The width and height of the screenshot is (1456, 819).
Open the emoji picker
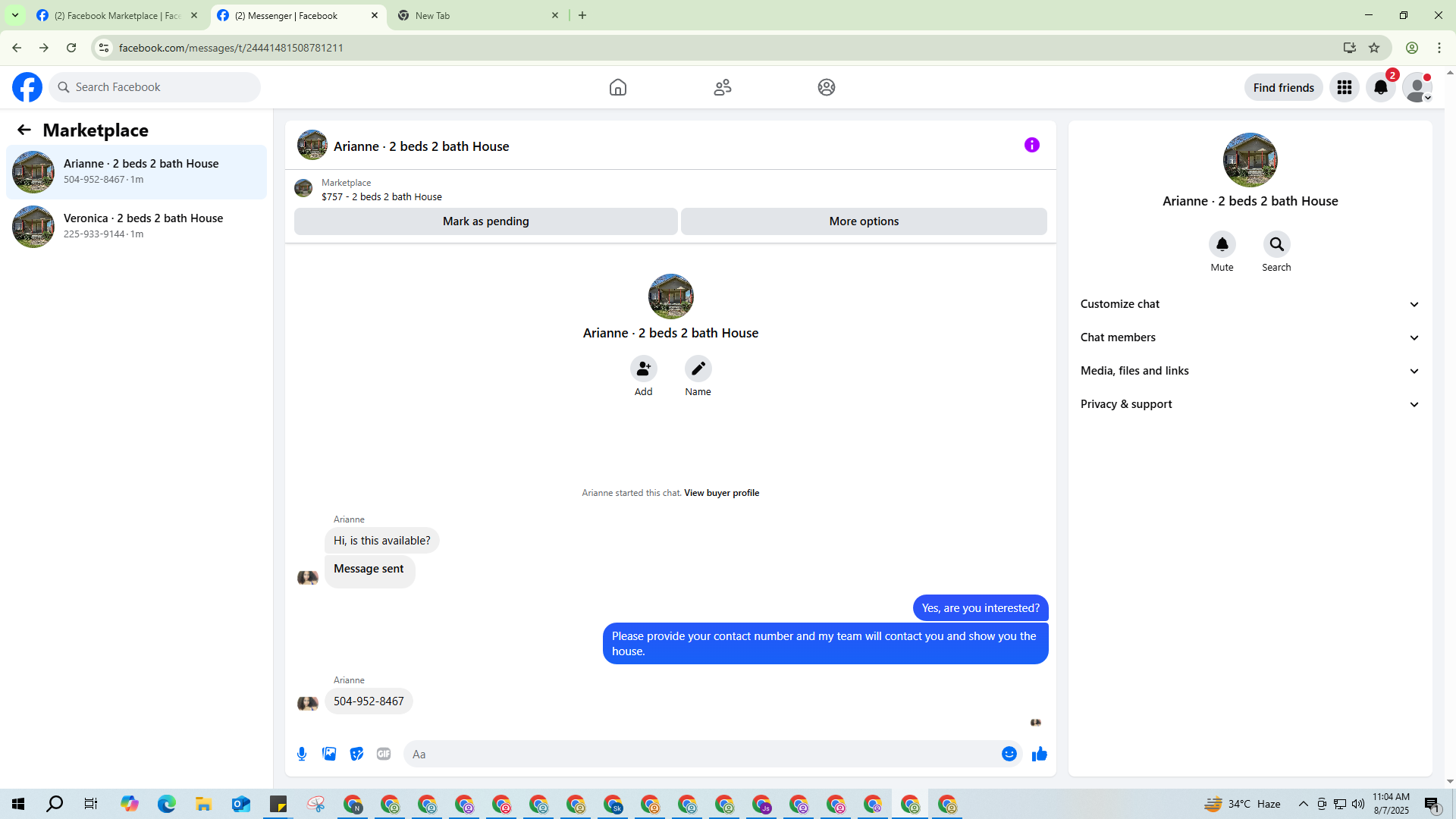click(1009, 754)
